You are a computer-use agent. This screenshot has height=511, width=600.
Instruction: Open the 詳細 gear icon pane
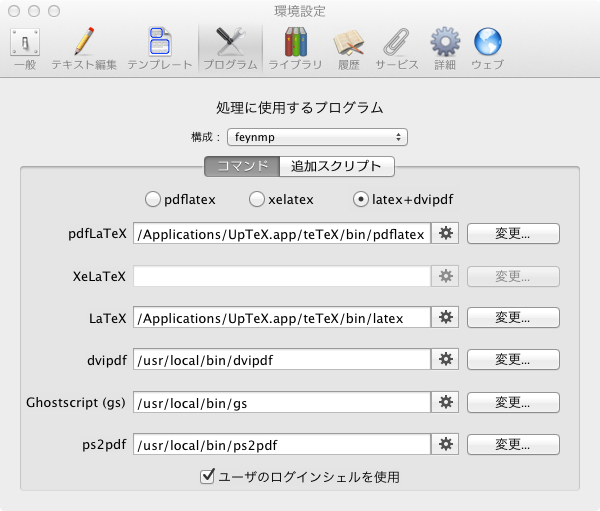[x=445, y=48]
